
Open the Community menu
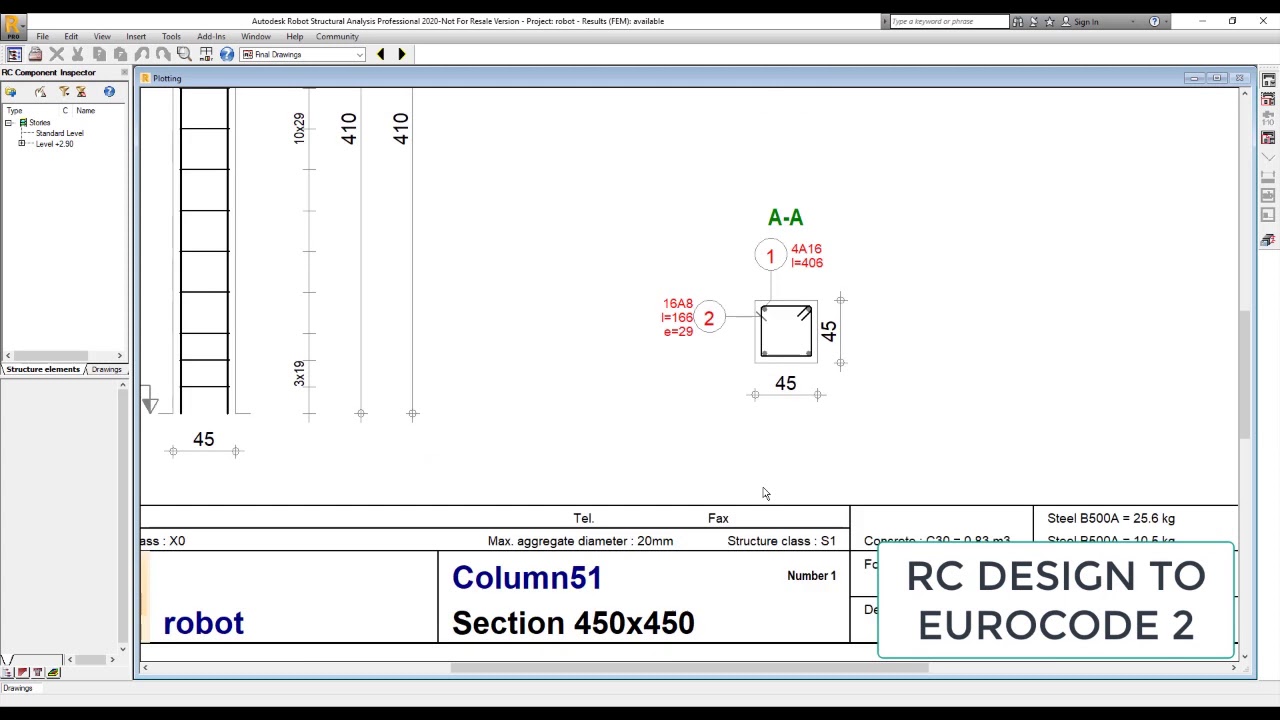(x=337, y=37)
